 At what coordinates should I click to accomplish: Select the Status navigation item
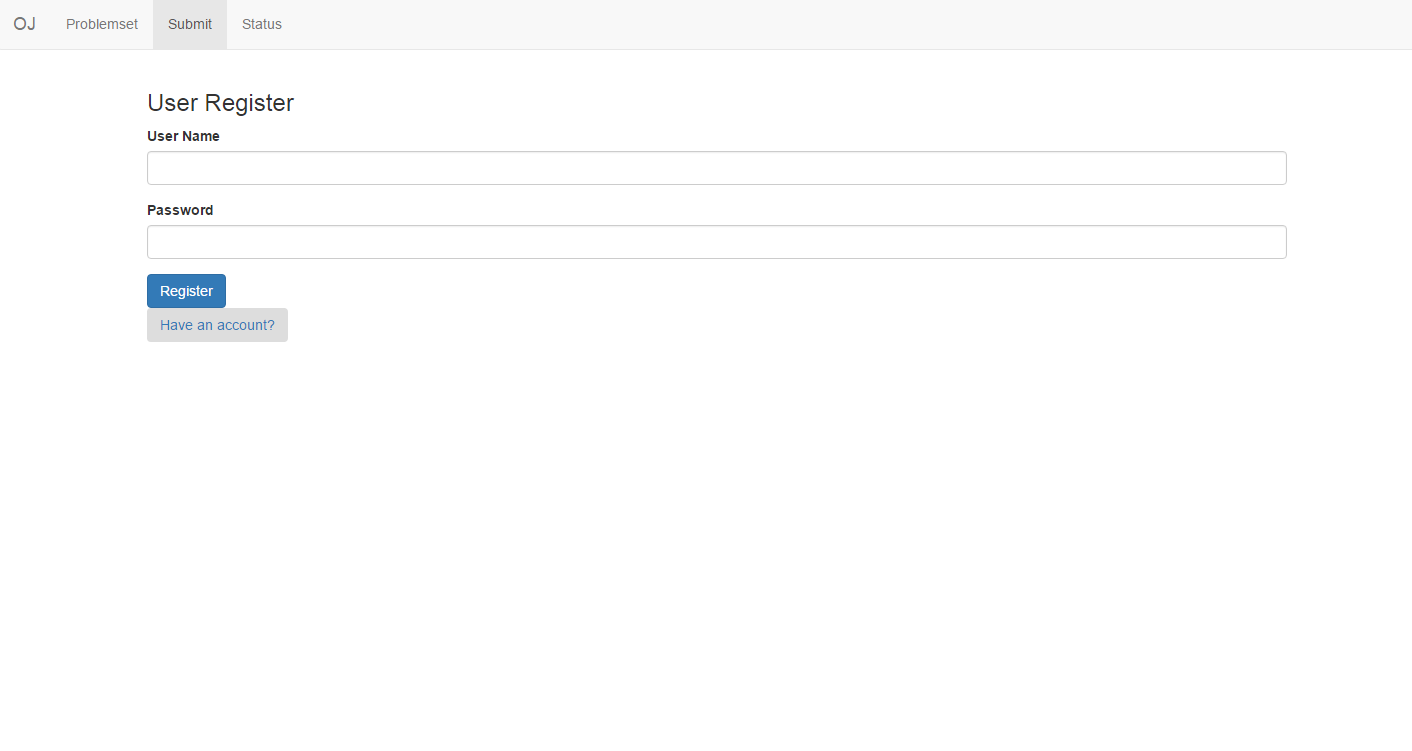click(x=261, y=24)
